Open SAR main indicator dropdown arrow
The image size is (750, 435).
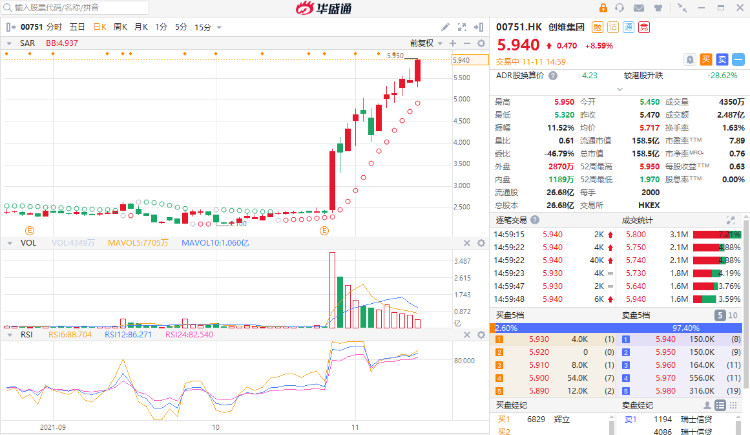pos(9,44)
